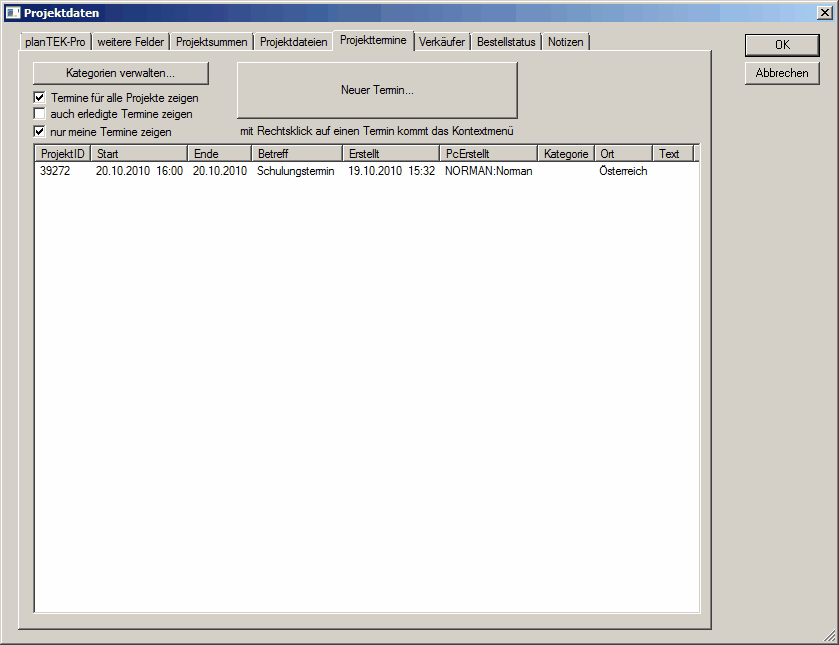
Task: Create appointment with 'Neuer Termin...' button
Action: coord(377,90)
